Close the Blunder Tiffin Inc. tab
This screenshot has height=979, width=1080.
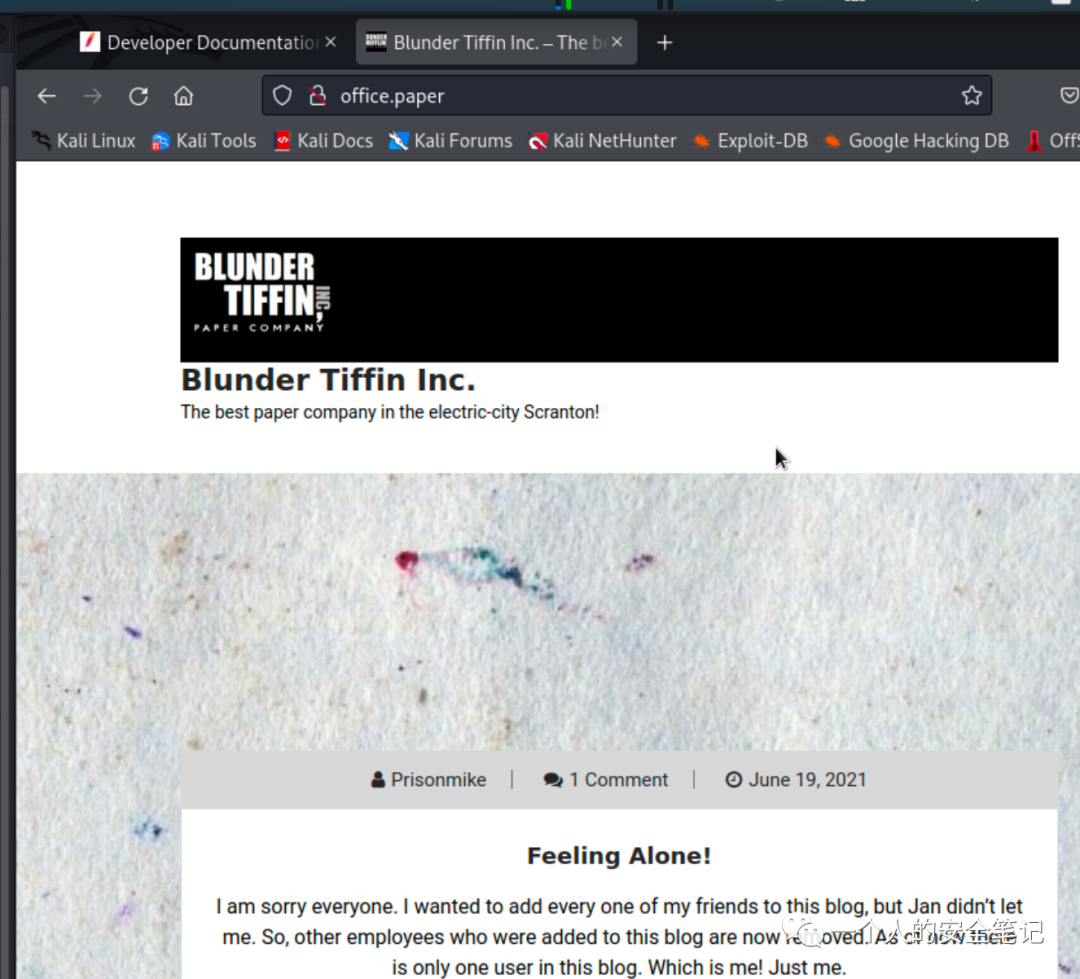[x=616, y=42]
